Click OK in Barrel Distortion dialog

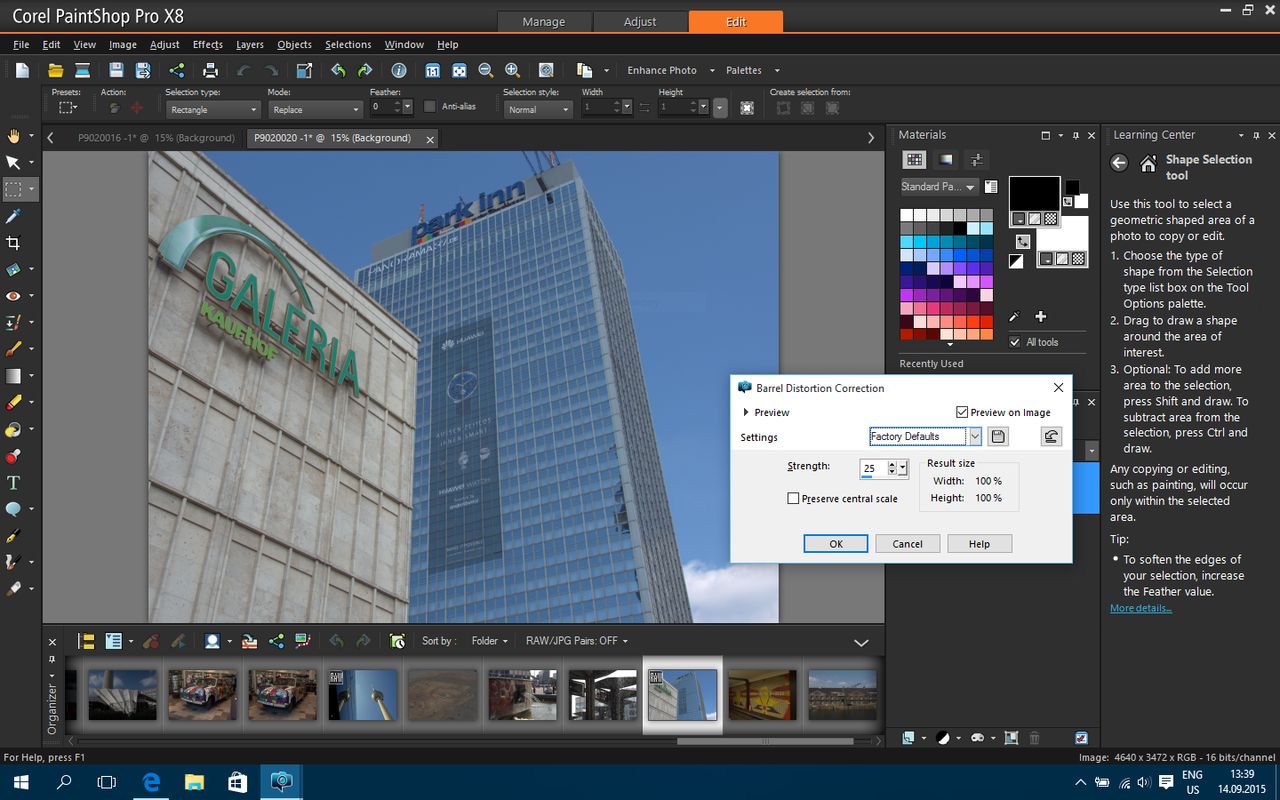point(836,543)
